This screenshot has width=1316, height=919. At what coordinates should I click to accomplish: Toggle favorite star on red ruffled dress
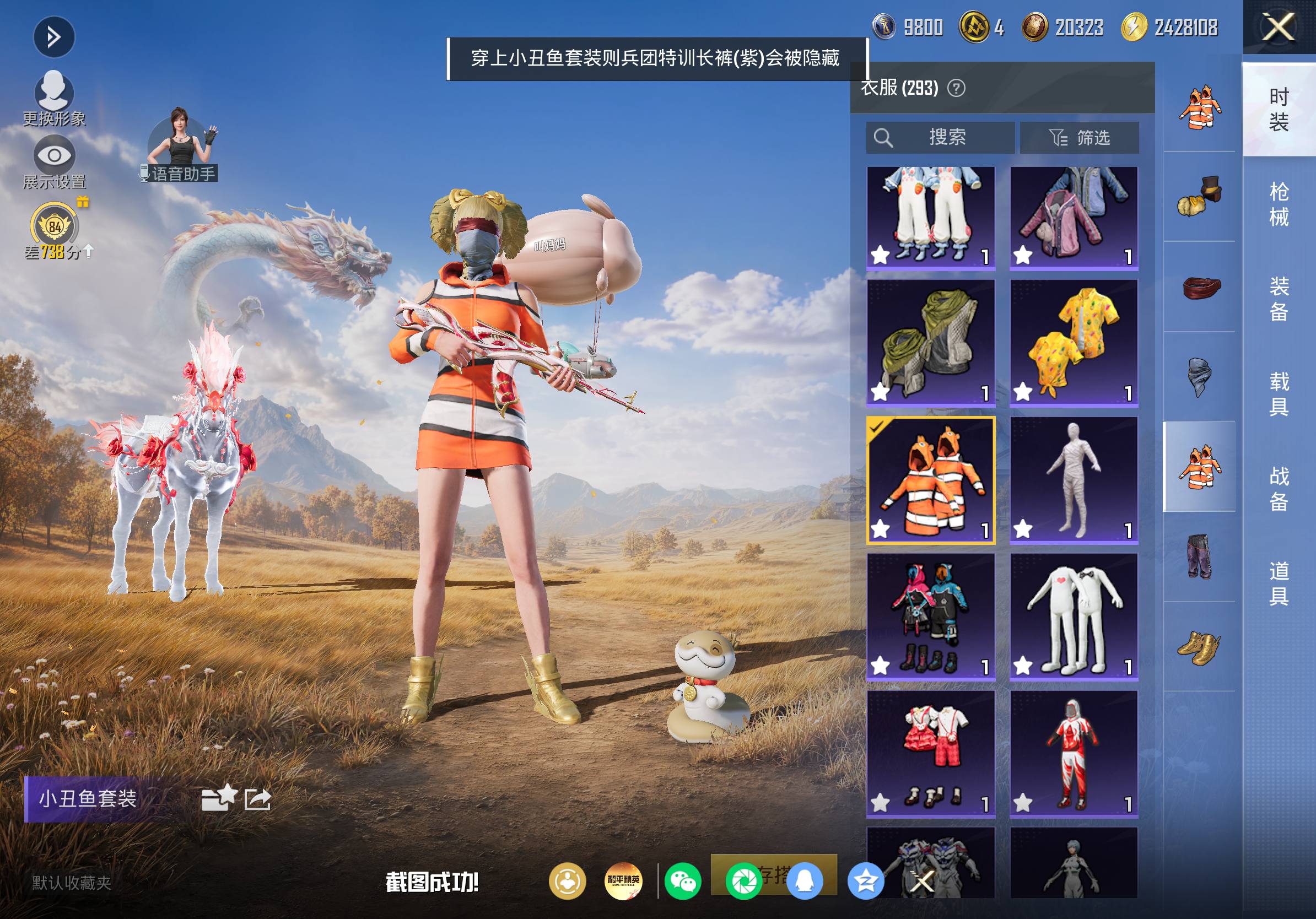click(881, 803)
